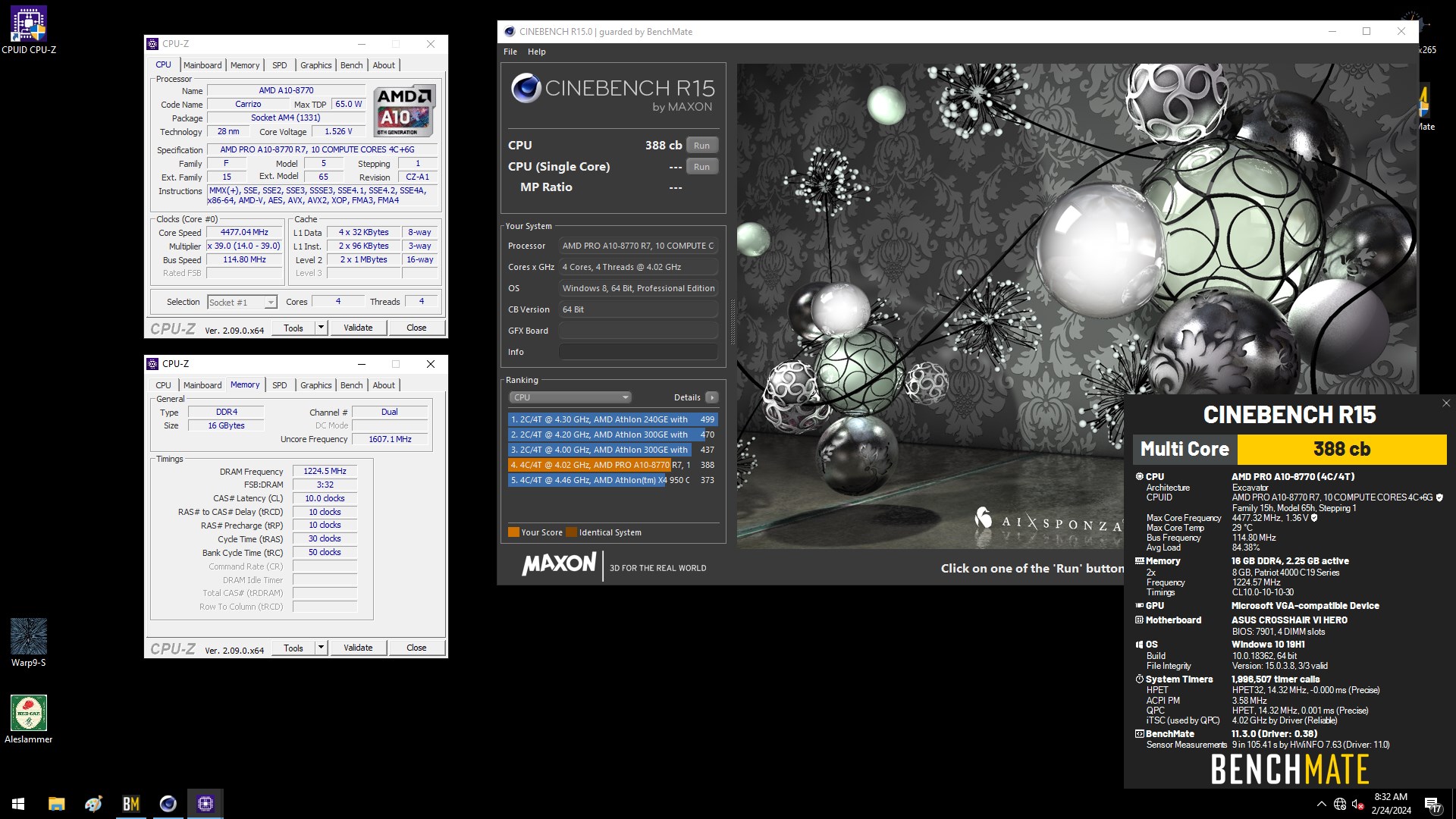Run the CPU Single Core benchmark
The height and width of the screenshot is (819, 1456).
702,167
